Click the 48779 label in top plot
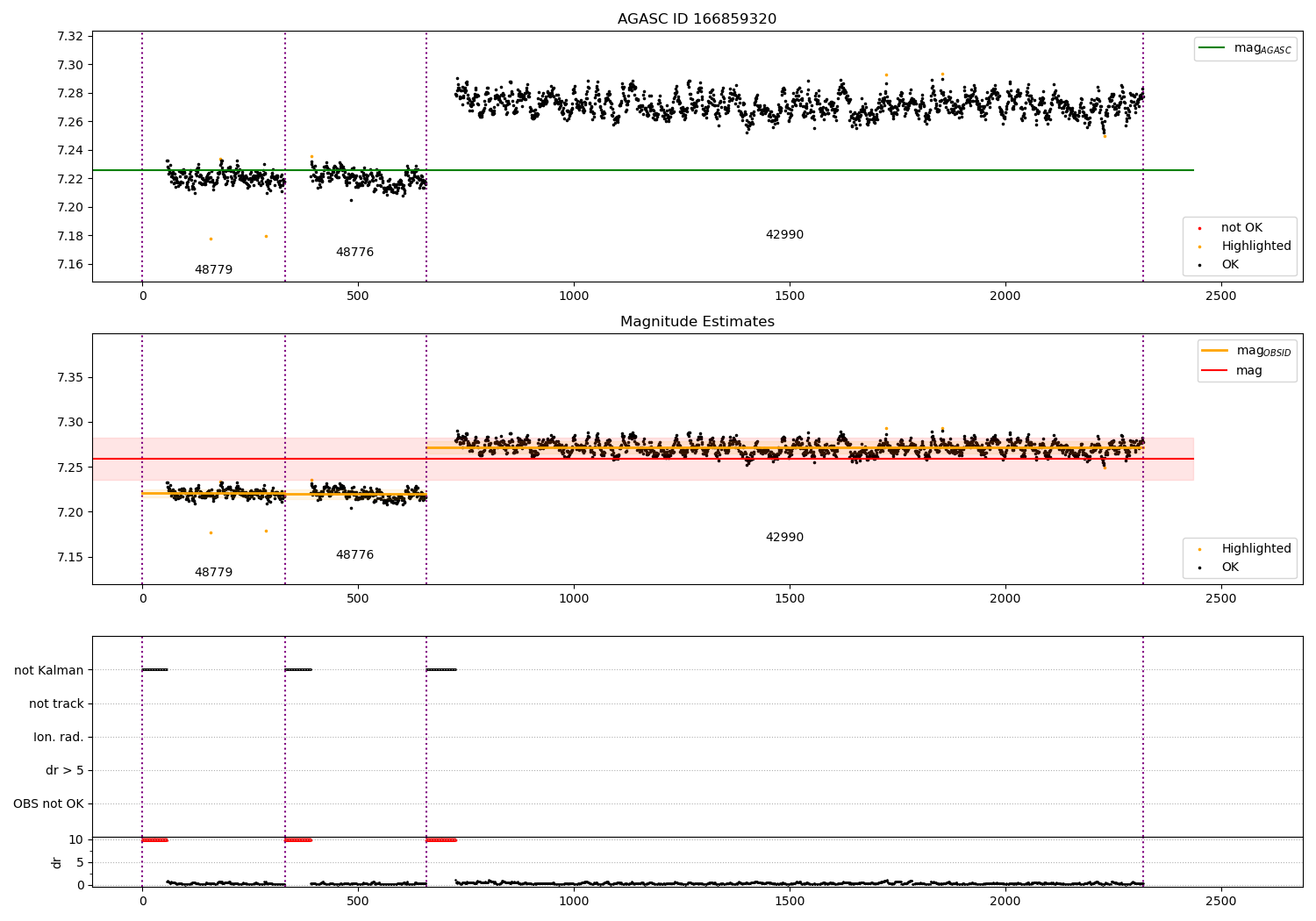1316x921 pixels. point(213,269)
